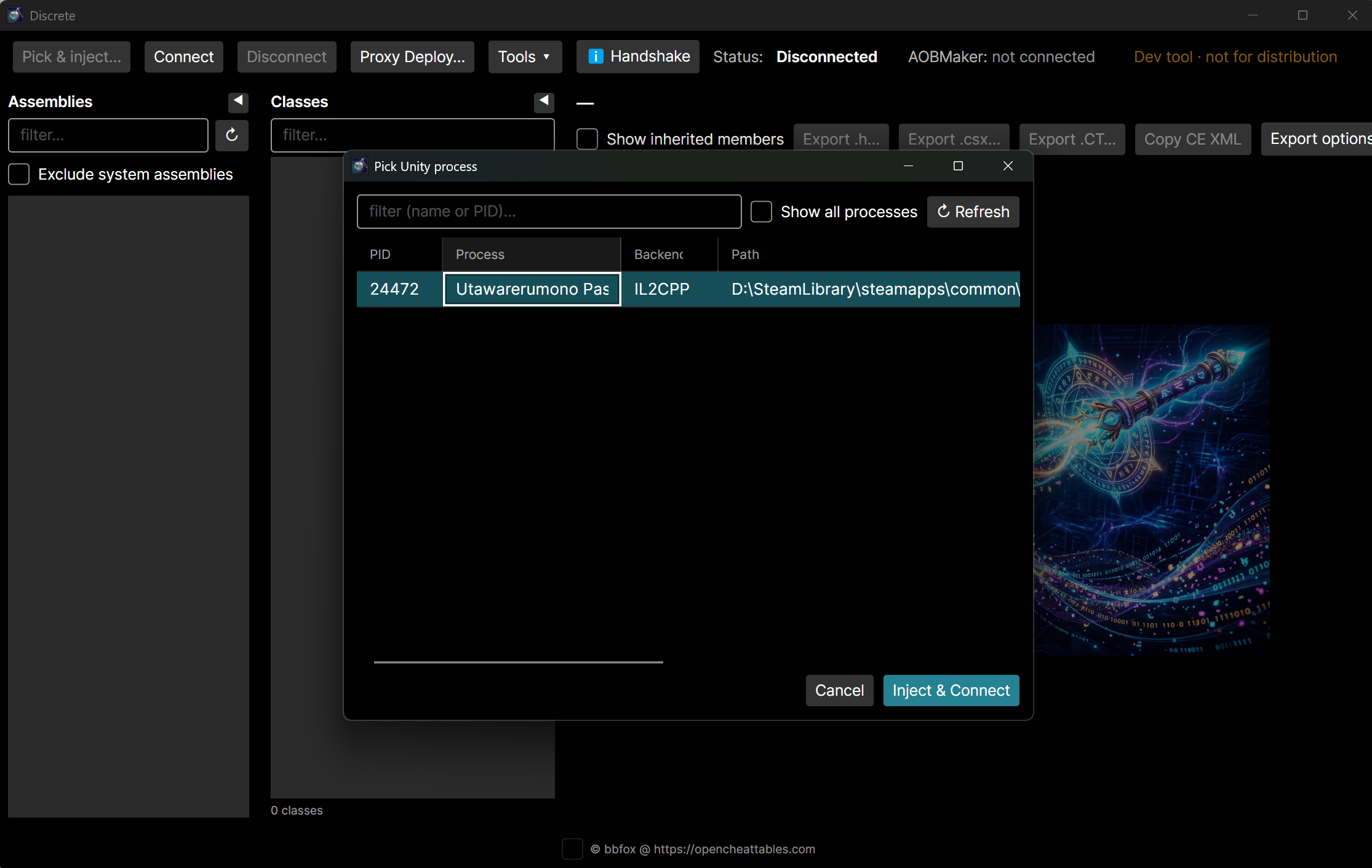Click the 0 classes count label
This screenshot has height=868, width=1372.
pyautogui.click(x=297, y=810)
